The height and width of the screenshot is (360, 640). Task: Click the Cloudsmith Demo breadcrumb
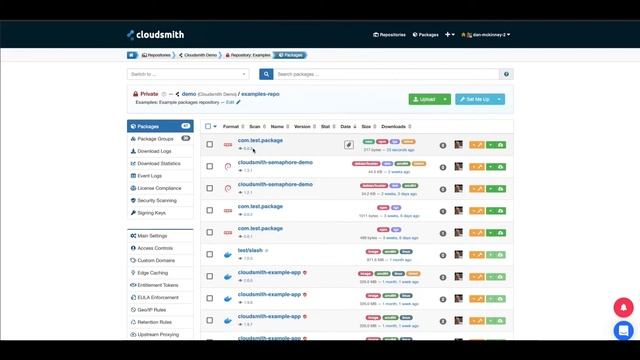click(198, 55)
